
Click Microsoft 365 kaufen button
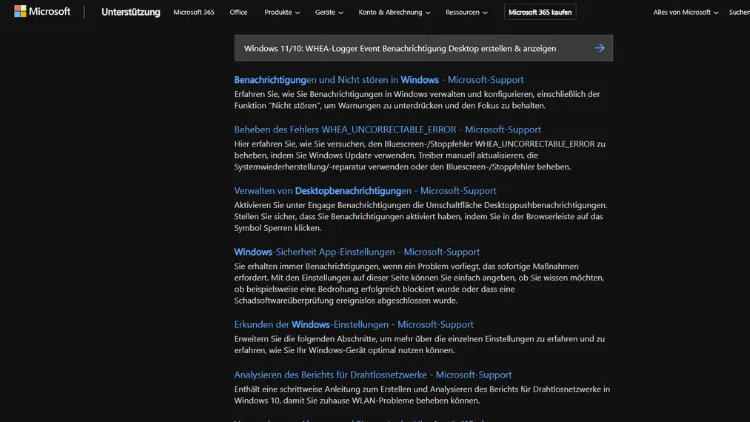[540, 12]
